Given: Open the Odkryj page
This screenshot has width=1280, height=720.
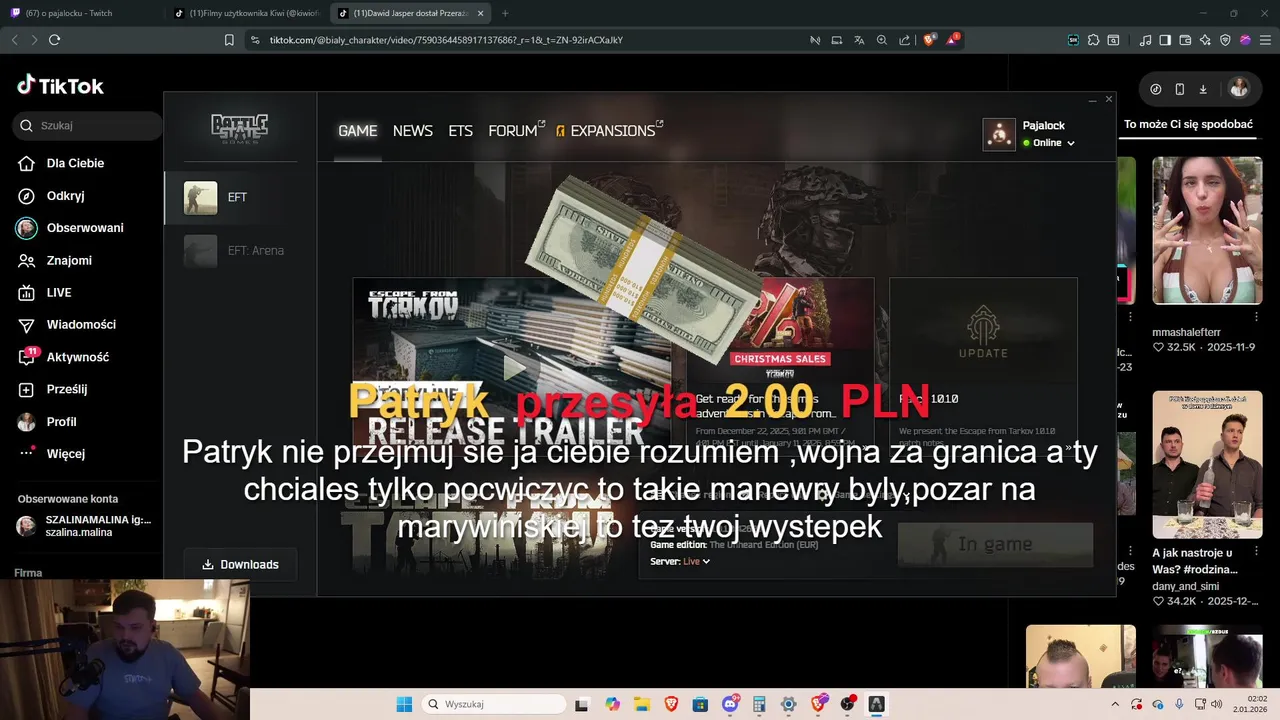Looking at the screenshot, I should 65,196.
